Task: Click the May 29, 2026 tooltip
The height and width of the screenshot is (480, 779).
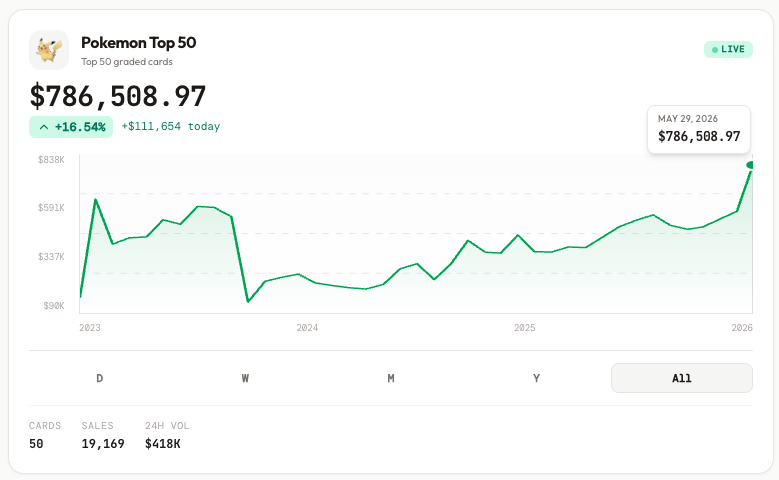Action: point(699,129)
